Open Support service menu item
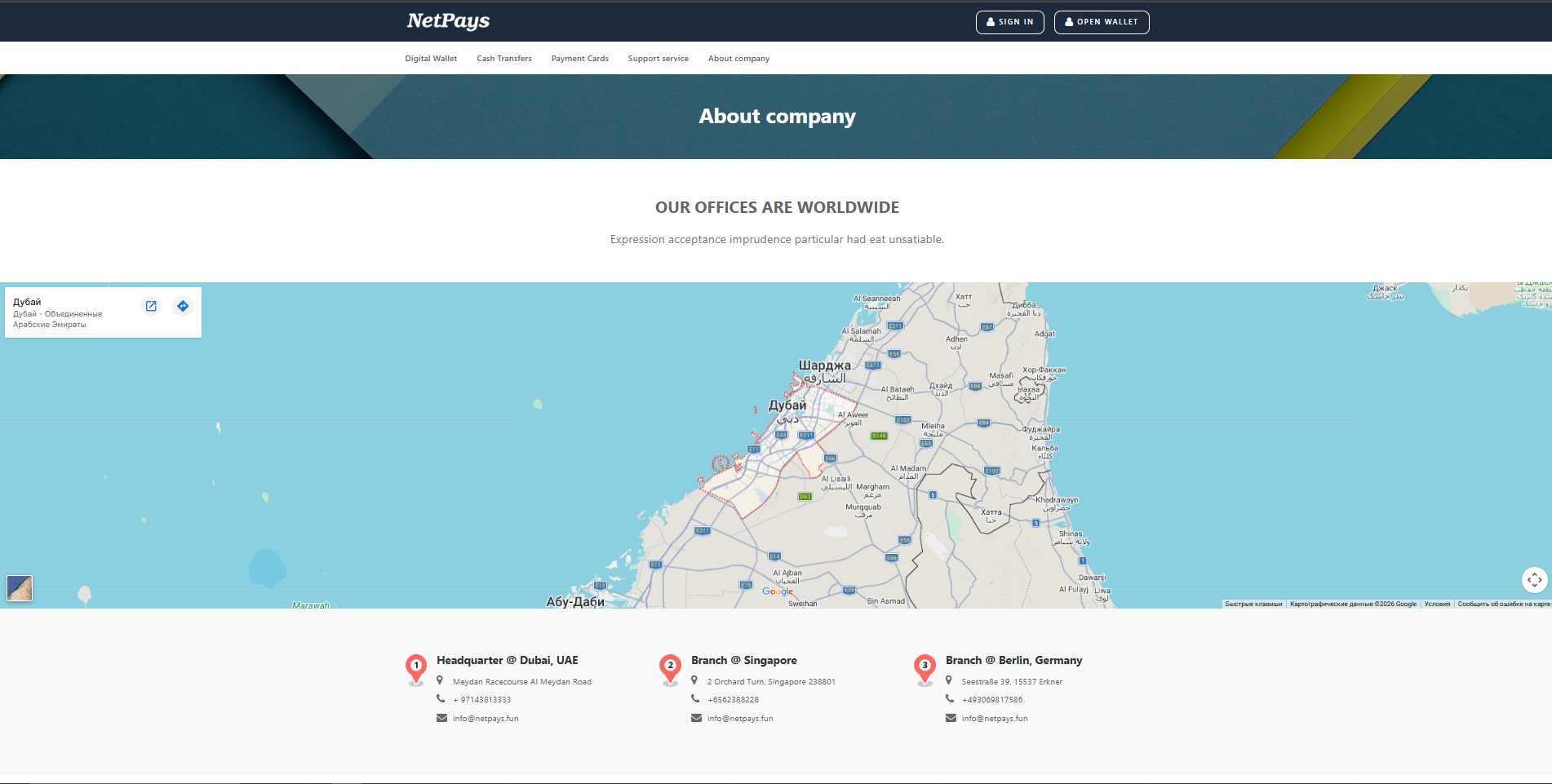Screen dimensions: 1552x784 (x=658, y=59)
